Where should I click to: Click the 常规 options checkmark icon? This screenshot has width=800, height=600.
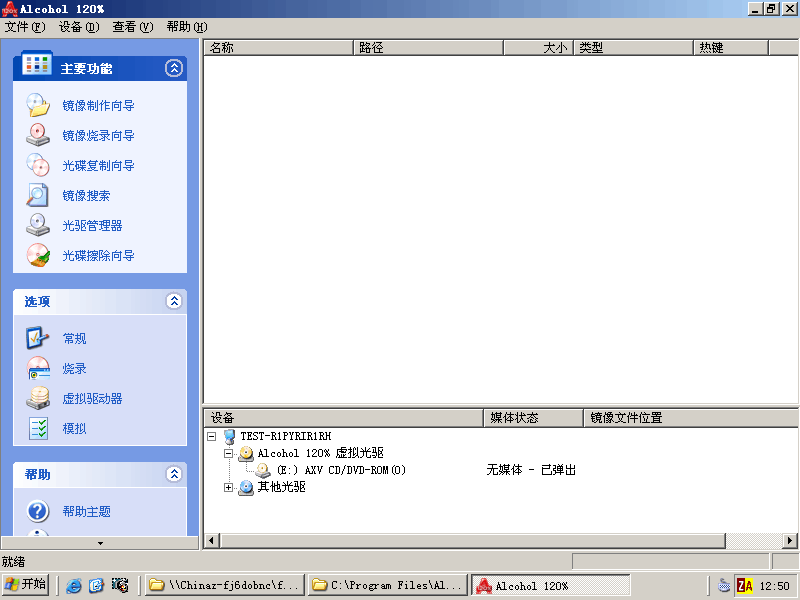pyautogui.click(x=38, y=338)
